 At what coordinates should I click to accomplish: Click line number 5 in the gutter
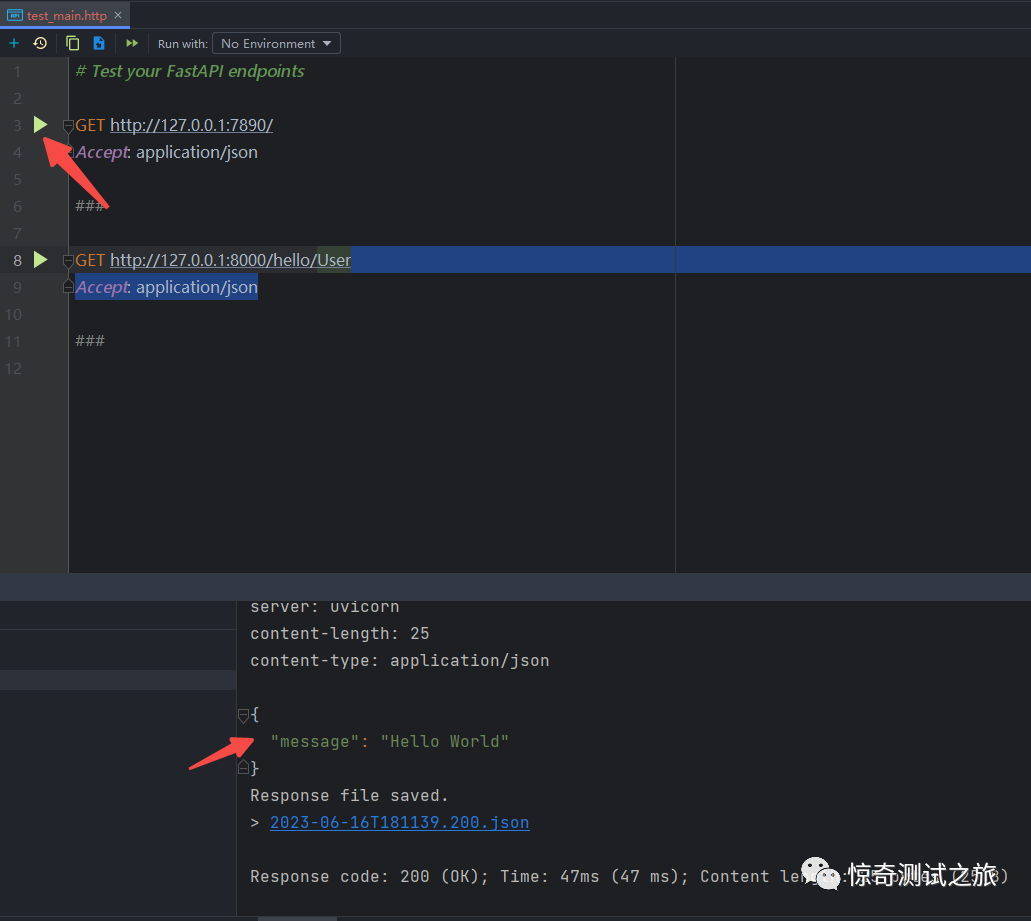point(17,178)
